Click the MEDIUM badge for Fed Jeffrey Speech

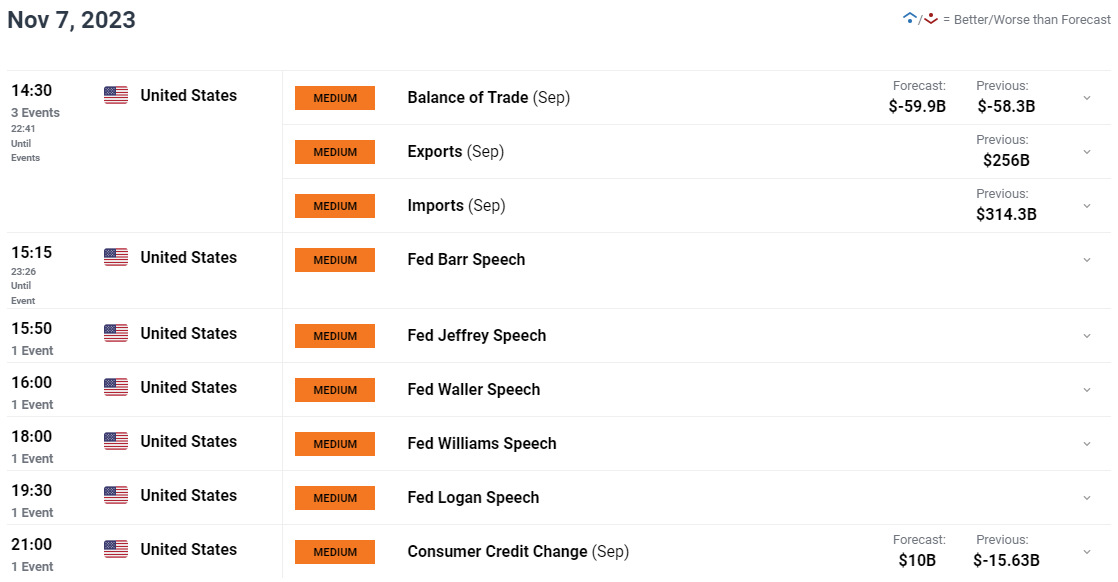coord(334,336)
